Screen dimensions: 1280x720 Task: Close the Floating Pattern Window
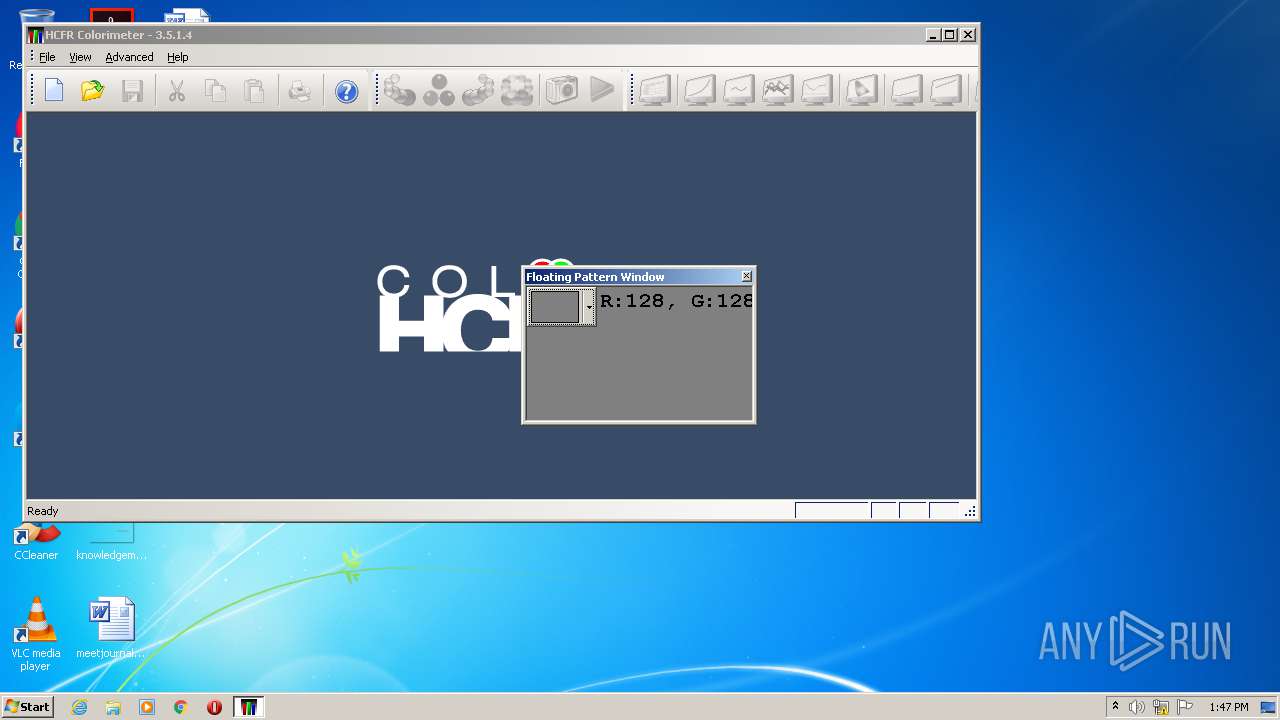tap(746, 277)
